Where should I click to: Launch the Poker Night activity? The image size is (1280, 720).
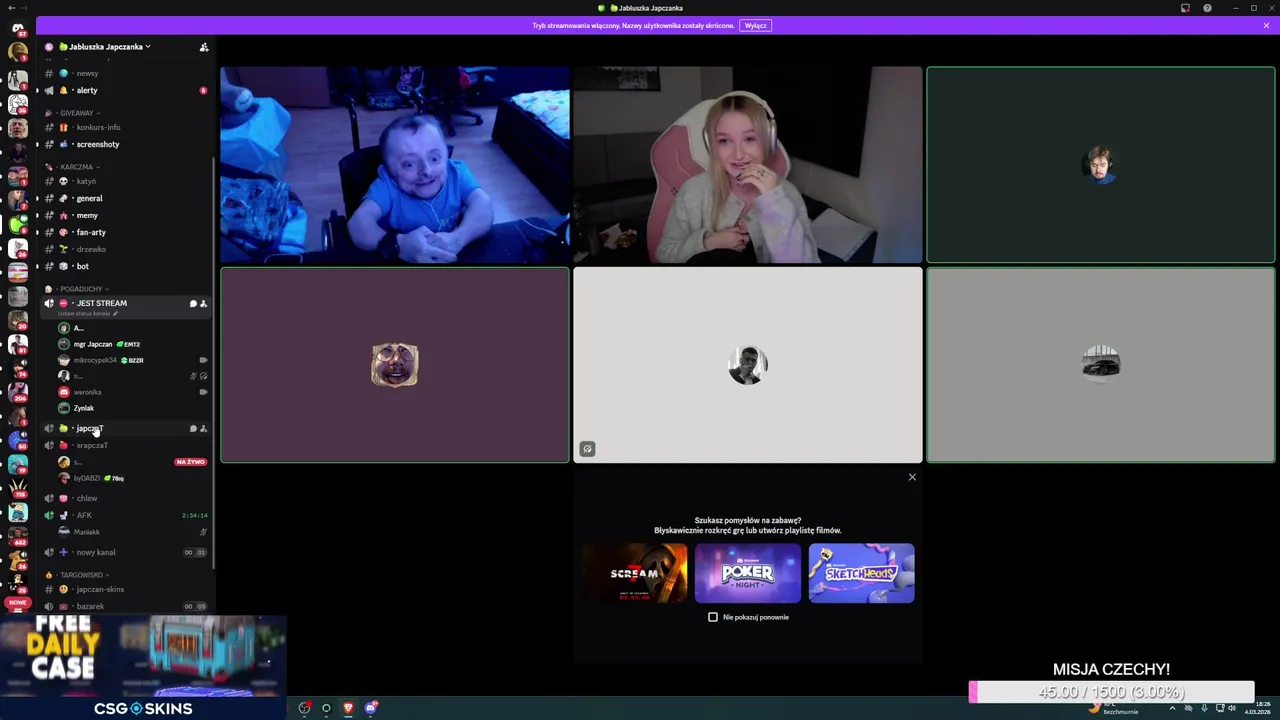point(748,573)
